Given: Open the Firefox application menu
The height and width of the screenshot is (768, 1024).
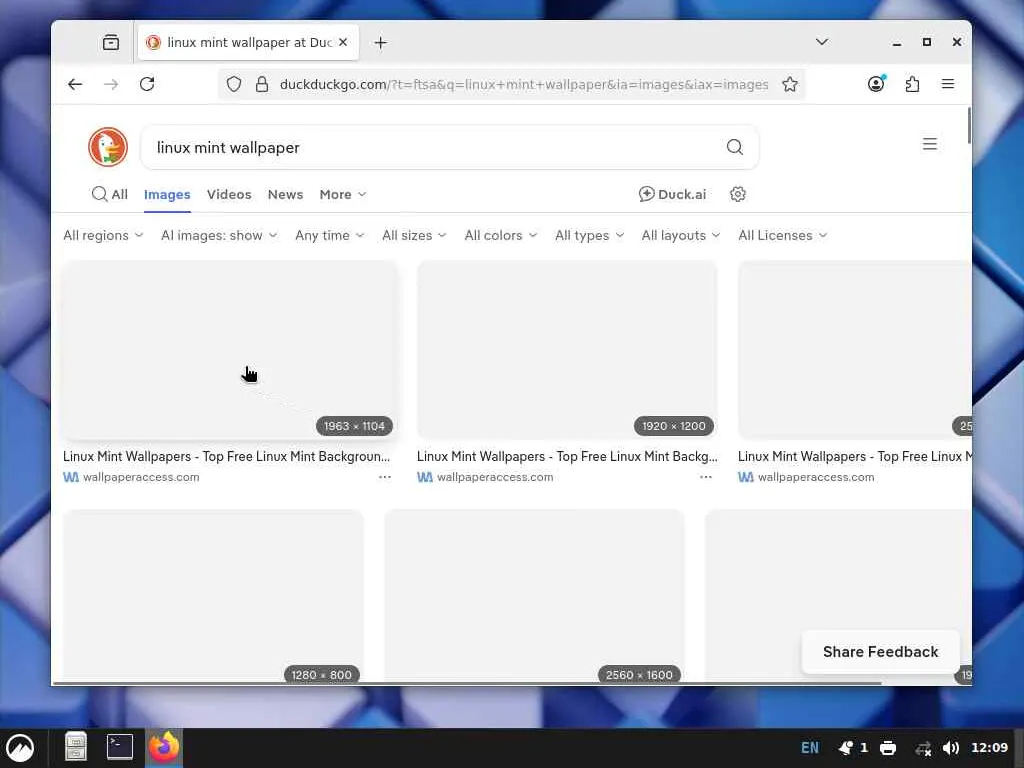Looking at the screenshot, I should [948, 84].
